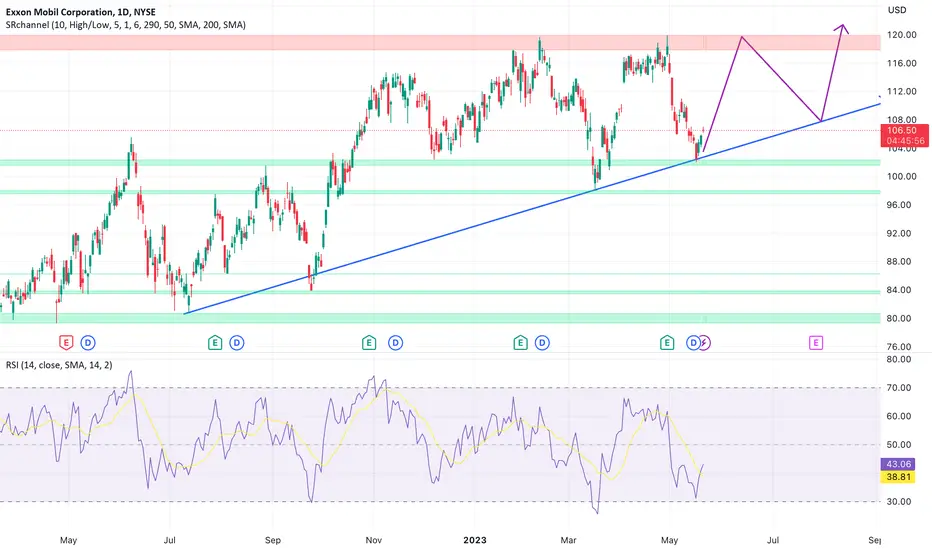
Task: Open the green earnings E marker near November 2022
Action: [369, 342]
